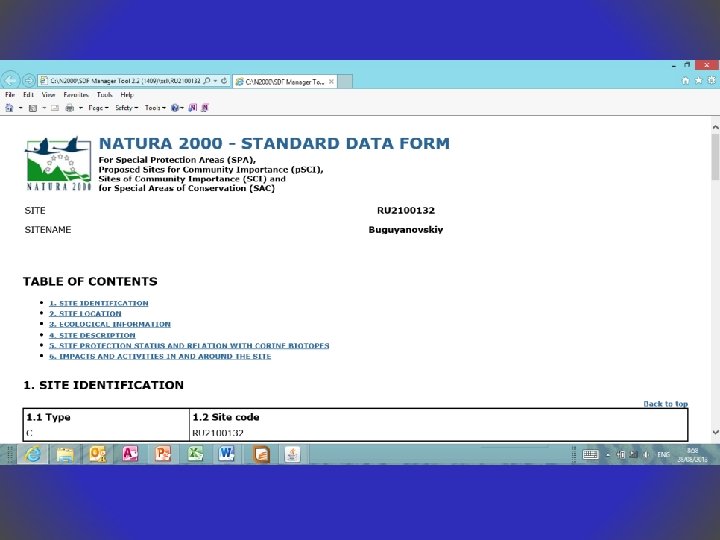Screen dimensions: 720x540
Task: Open the File menu
Action: tap(10, 95)
